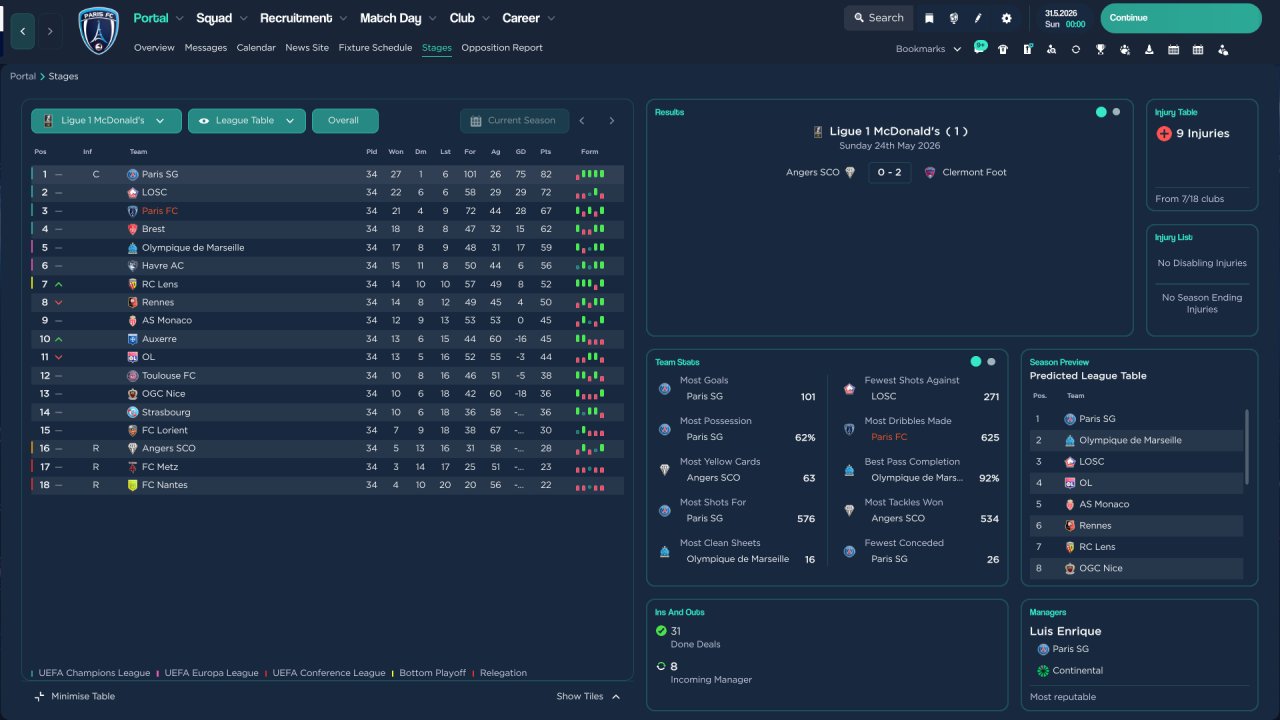Image resolution: width=1280 pixels, height=720 pixels.
Task: Click the Clermont Foot crest in Results
Action: [930, 172]
